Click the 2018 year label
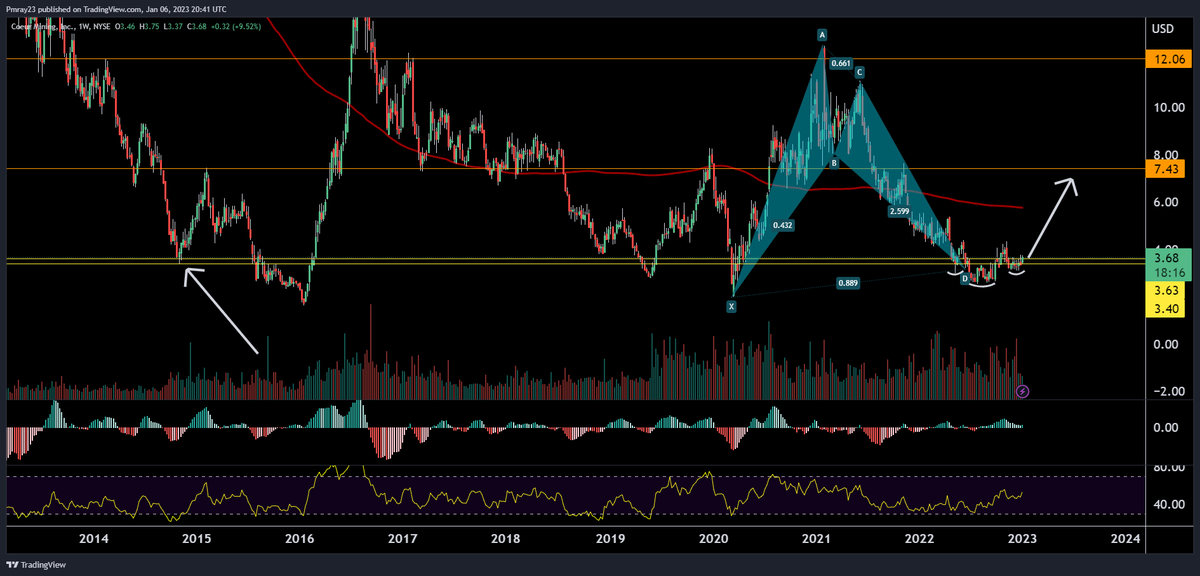 (x=505, y=539)
